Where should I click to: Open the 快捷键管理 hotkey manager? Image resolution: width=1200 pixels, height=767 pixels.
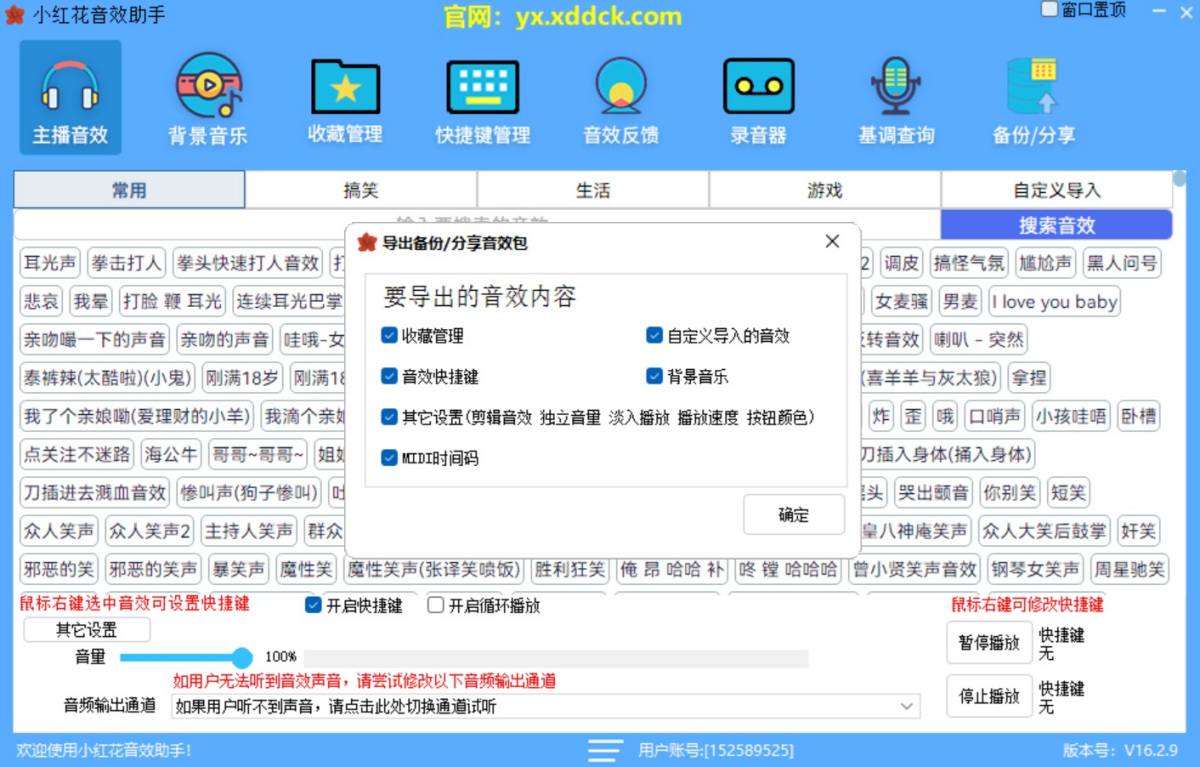(483, 95)
